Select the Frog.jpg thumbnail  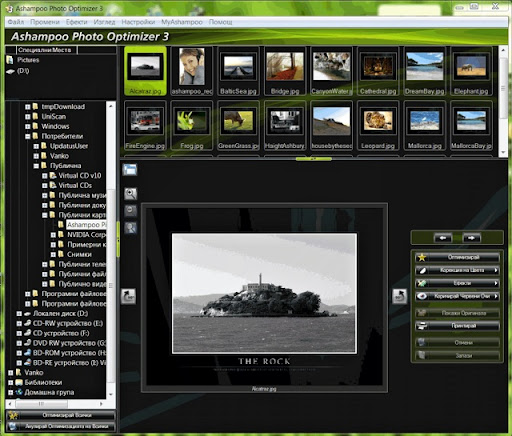coord(192,125)
